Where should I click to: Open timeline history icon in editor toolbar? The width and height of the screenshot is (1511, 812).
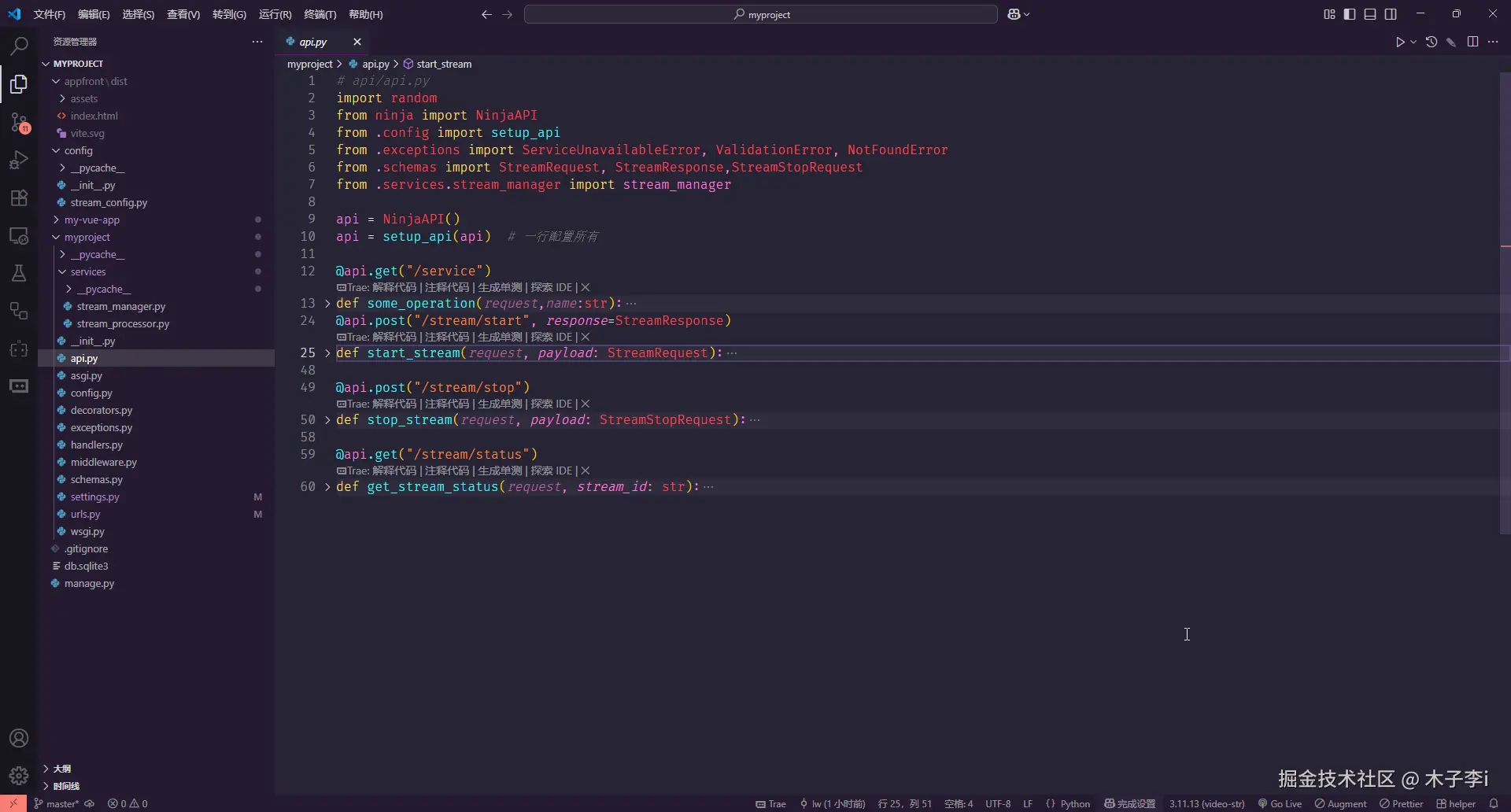(x=1432, y=42)
